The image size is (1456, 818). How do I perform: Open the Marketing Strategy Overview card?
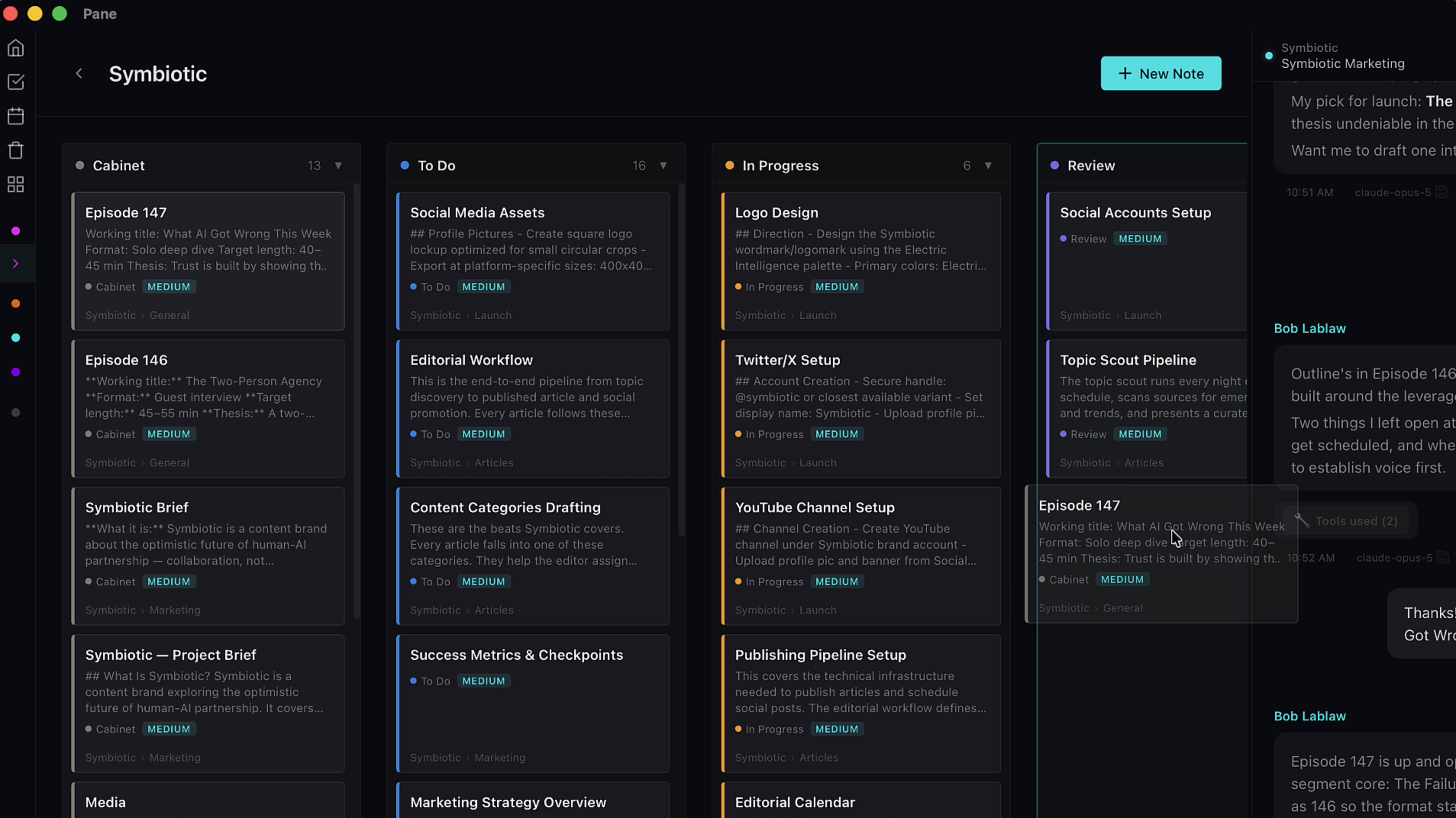tap(533, 800)
